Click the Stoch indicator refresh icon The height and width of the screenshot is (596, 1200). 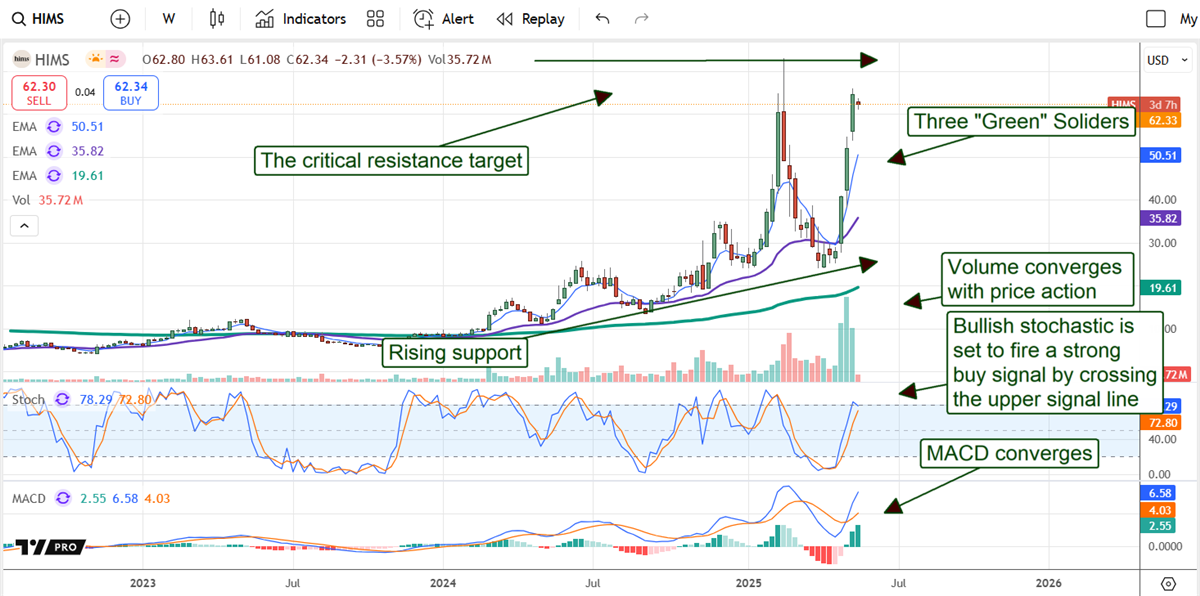click(x=63, y=400)
